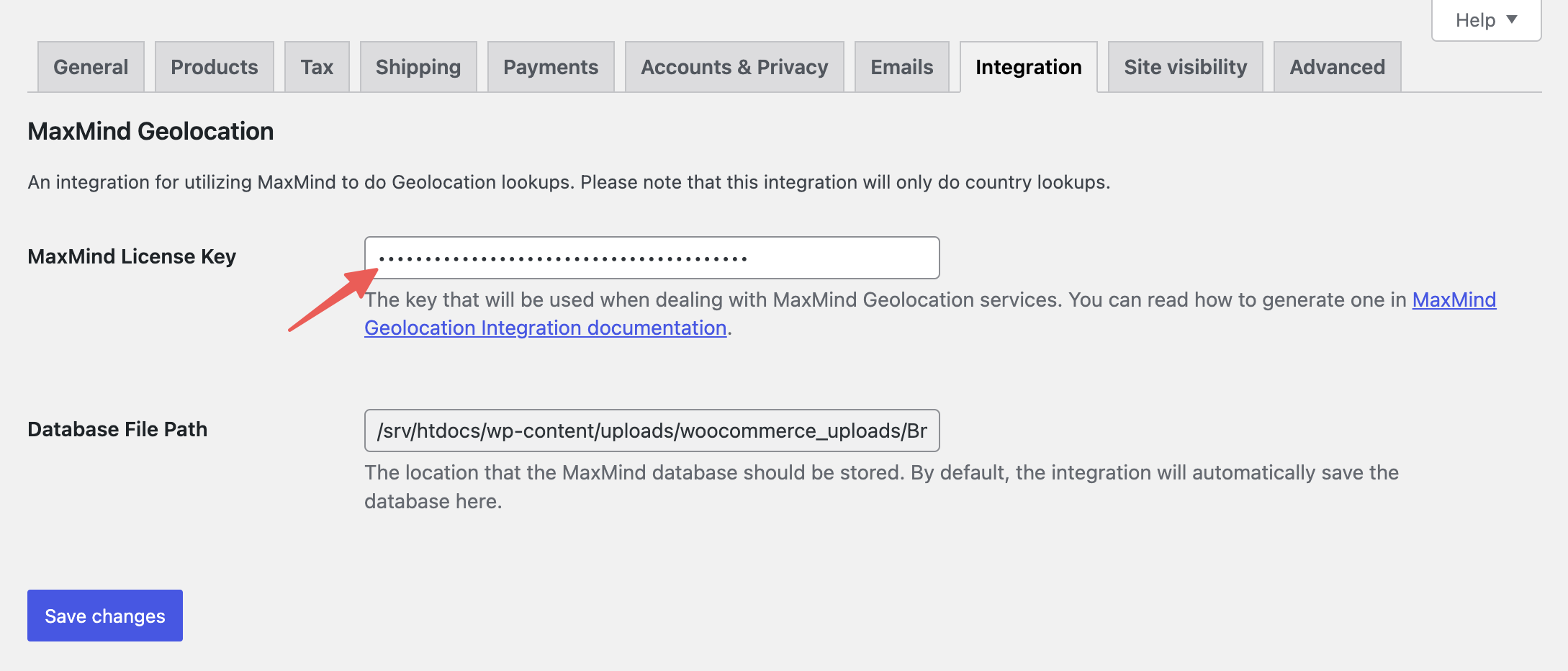This screenshot has width=1568, height=671.
Task: Open the Site visibility tab
Action: 1185,66
